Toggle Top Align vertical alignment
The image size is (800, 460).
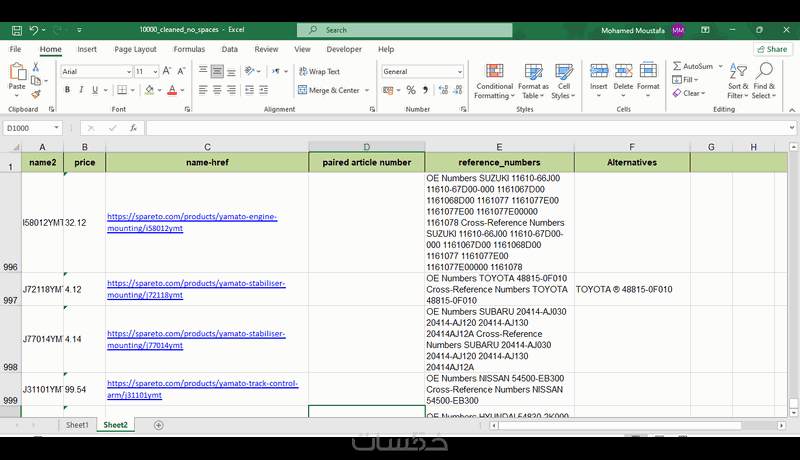point(203,71)
